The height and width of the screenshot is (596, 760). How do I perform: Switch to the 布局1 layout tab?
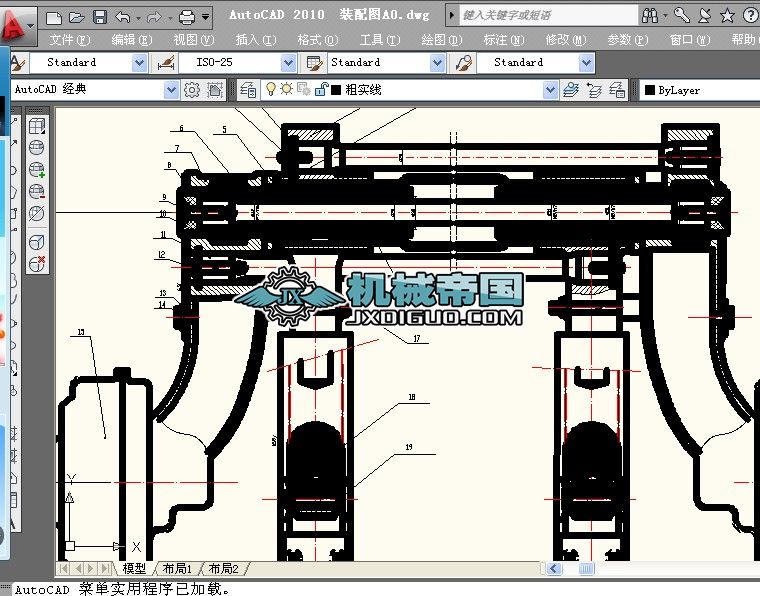[178, 568]
